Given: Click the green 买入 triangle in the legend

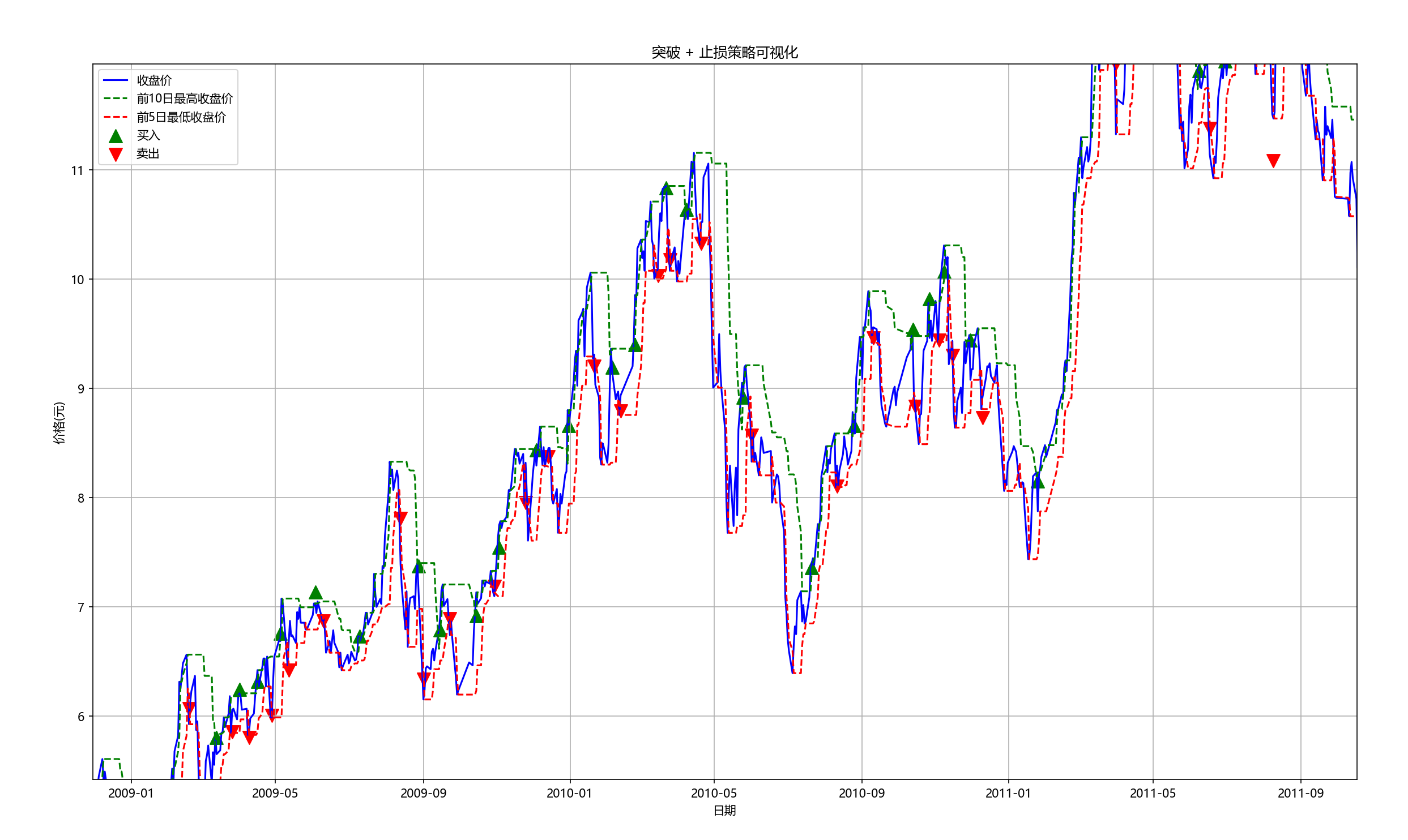Looking at the screenshot, I should click(x=116, y=136).
